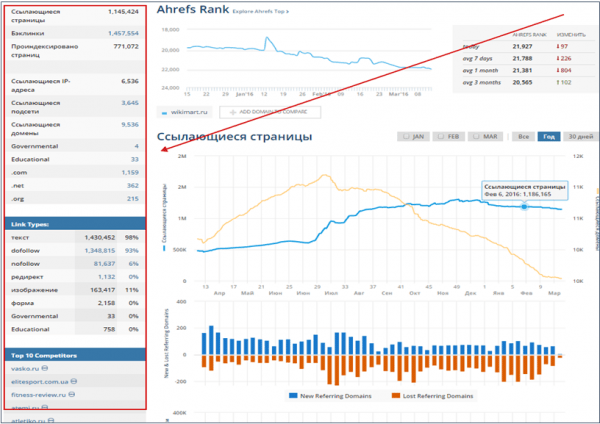Click the blue New Referring Domains legend swatch

coord(293,395)
